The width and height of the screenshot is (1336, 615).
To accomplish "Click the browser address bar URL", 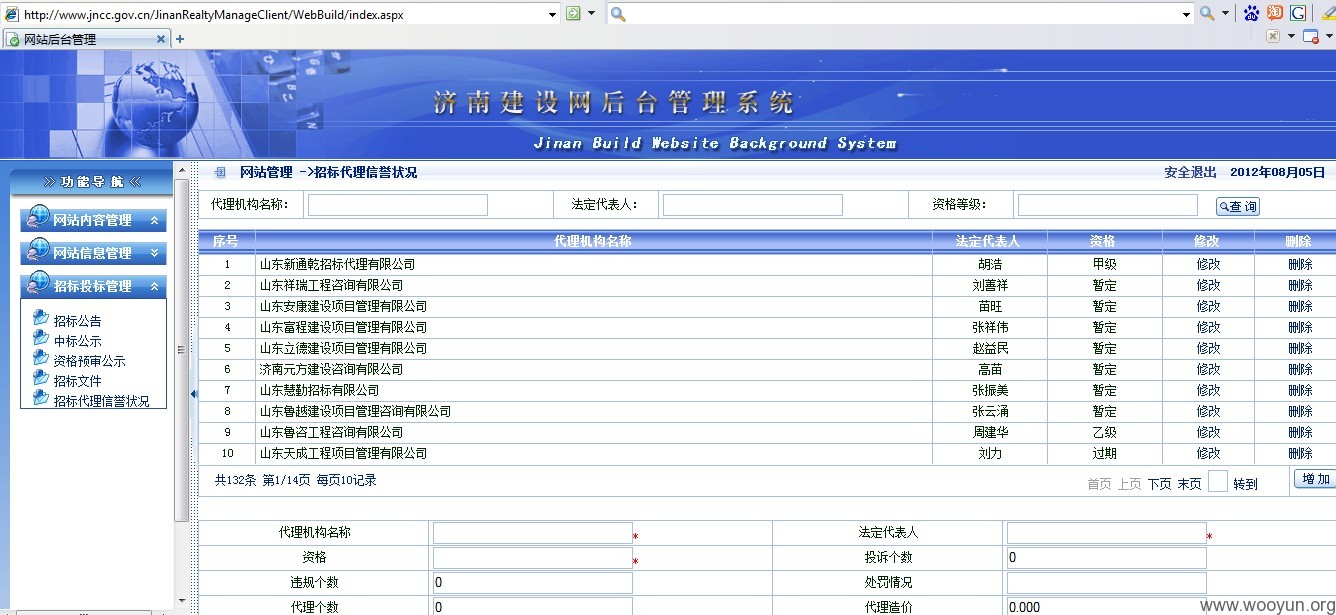I will pos(213,14).
